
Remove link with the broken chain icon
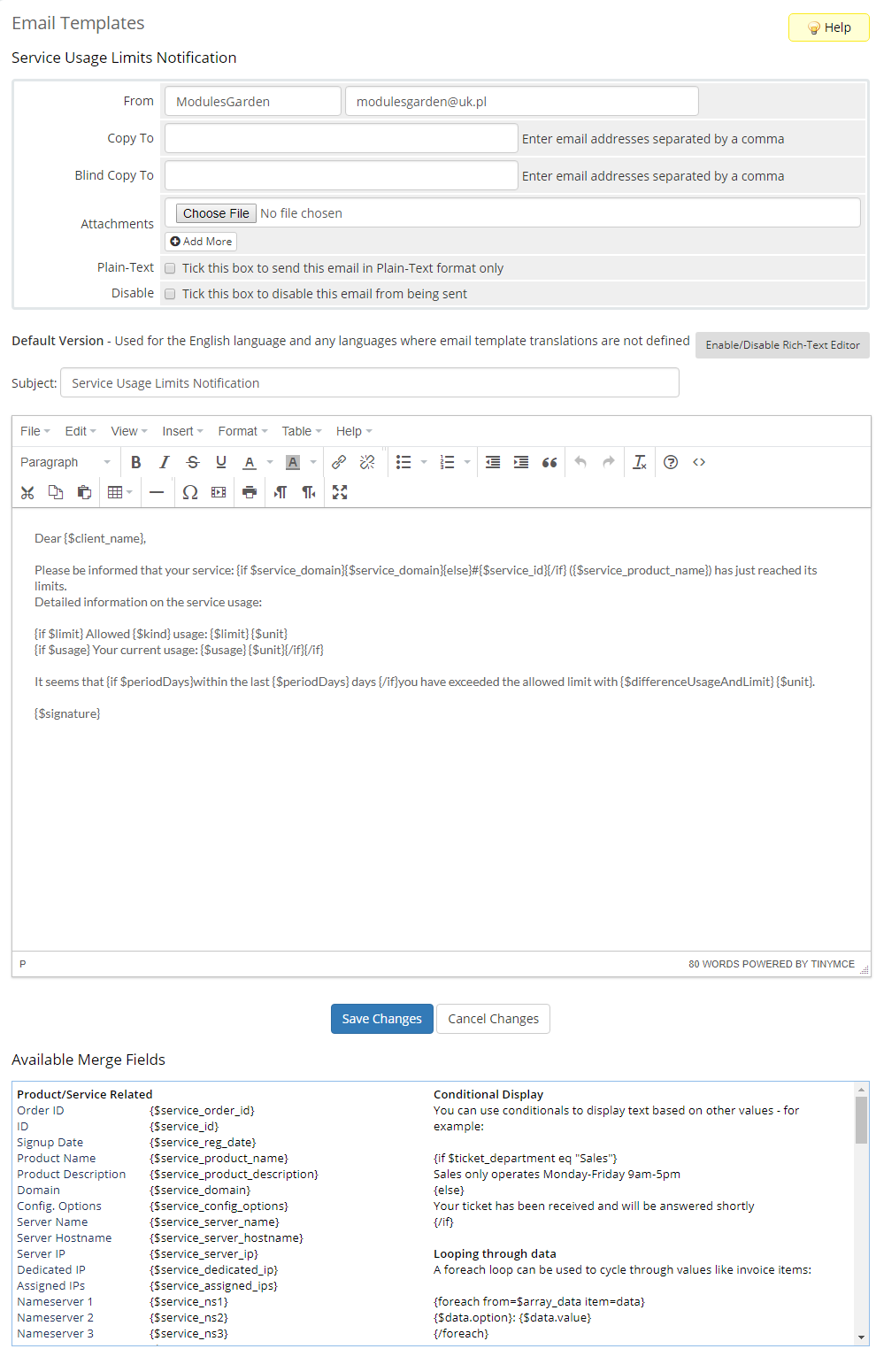coord(367,462)
